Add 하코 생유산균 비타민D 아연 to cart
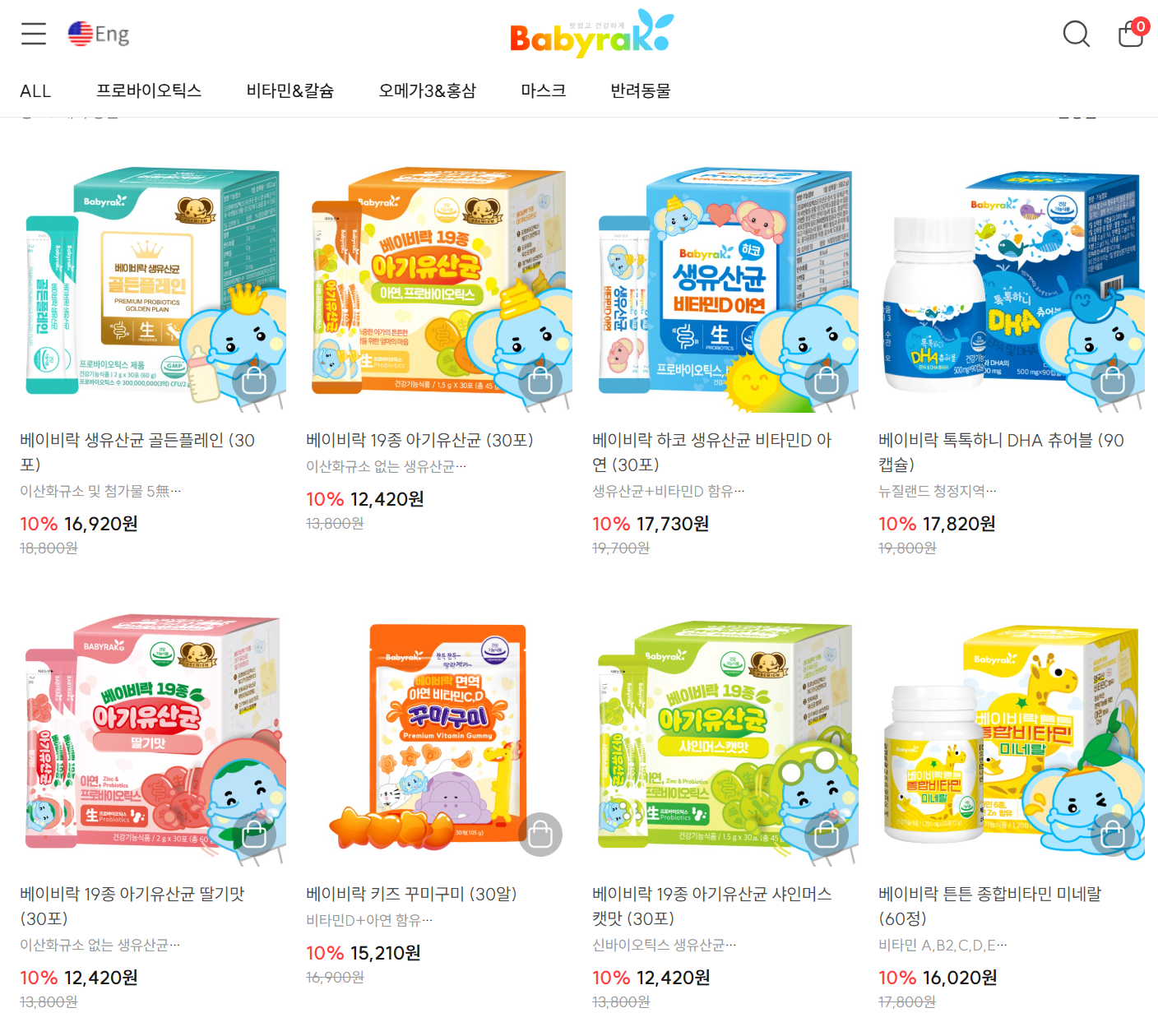 click(827, 381)
